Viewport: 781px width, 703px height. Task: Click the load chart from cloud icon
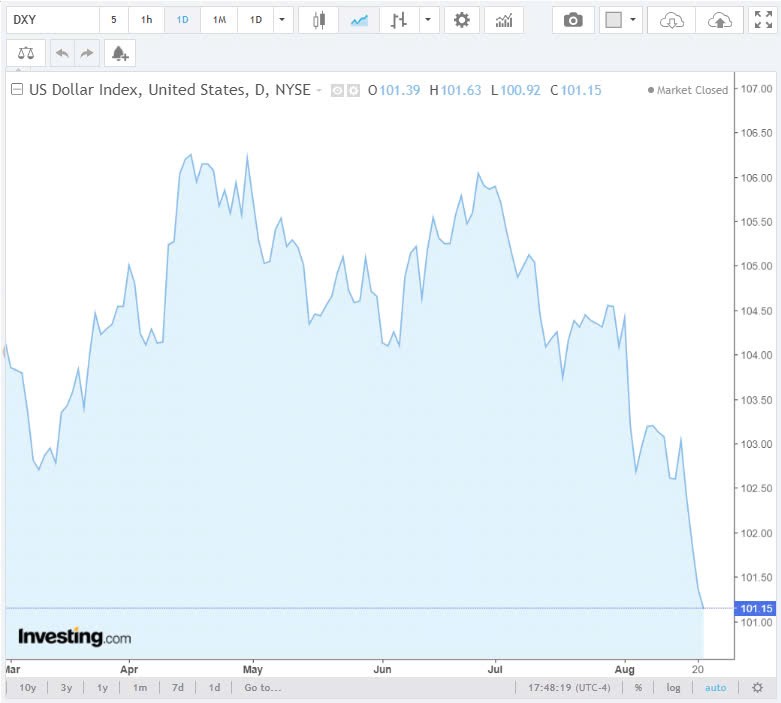673,20
